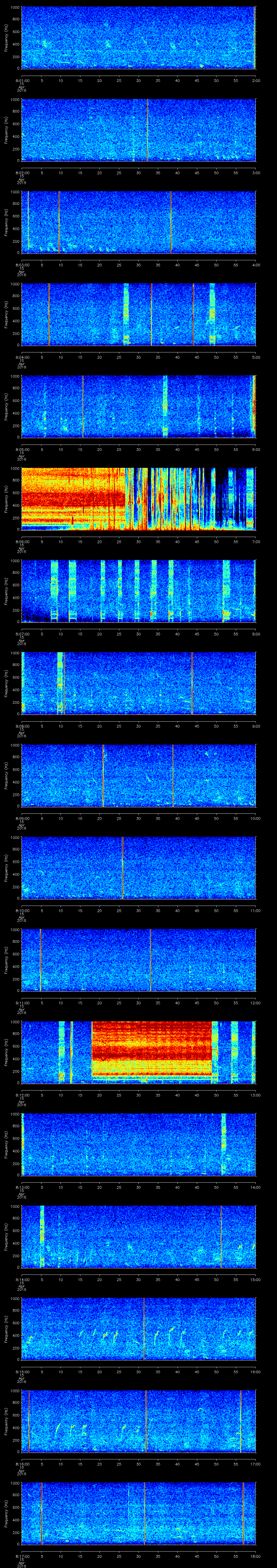Viewport: 277px width, 1568px height.
Task: Click the red vertical line in the 8:02:00 spectrogram
Action: [147, 130]
